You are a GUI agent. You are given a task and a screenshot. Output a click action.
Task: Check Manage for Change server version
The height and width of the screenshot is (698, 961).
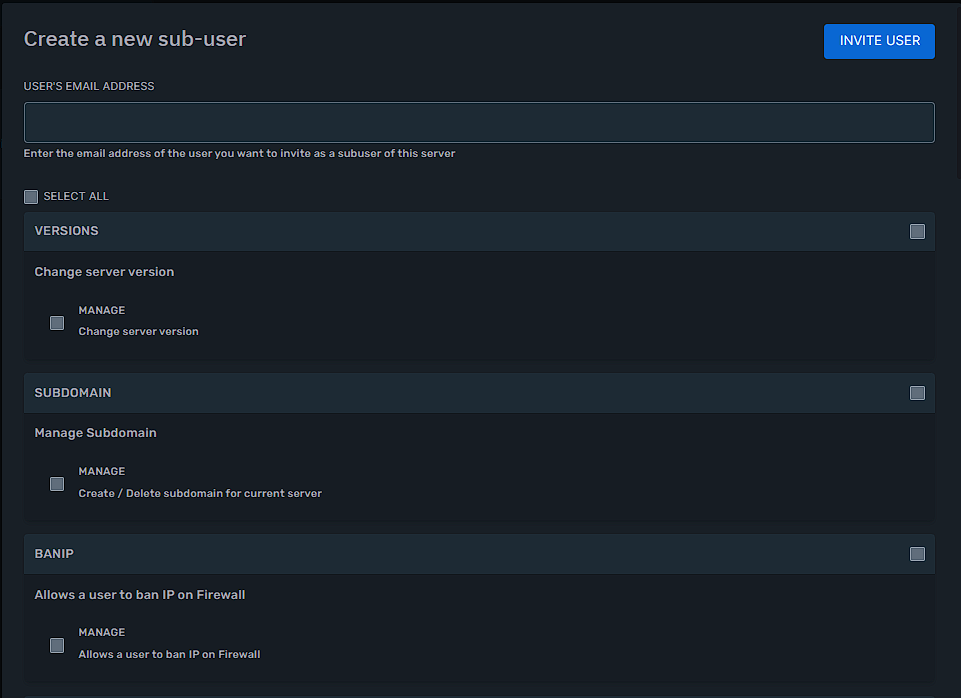tap(57, 323)
